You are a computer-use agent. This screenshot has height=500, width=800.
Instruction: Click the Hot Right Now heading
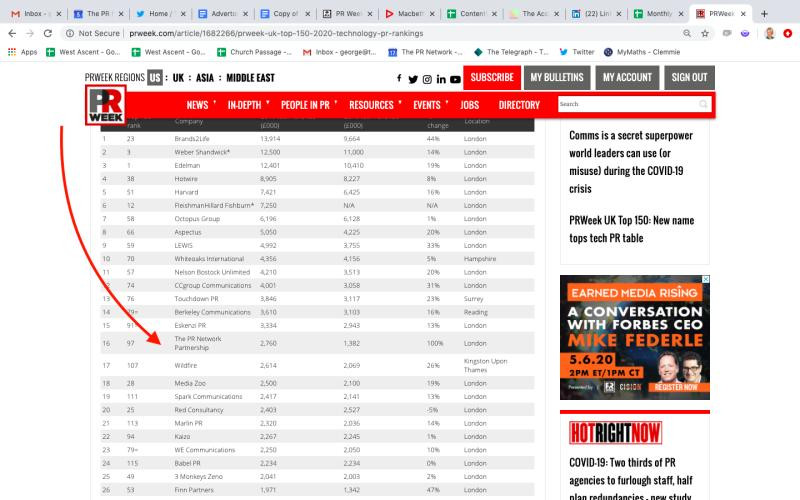615,433
